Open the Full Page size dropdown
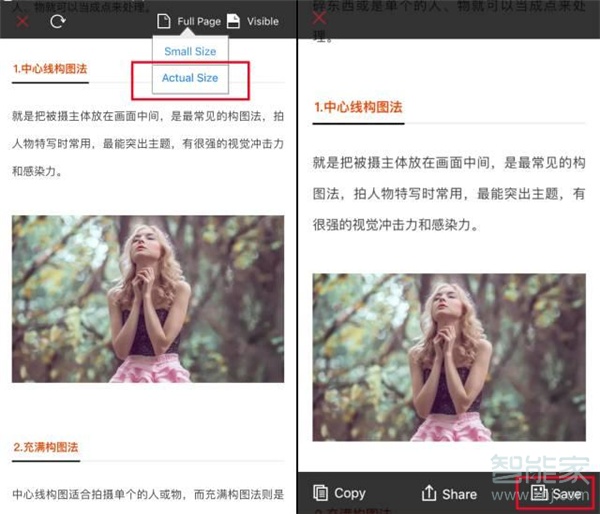 coord(199,21)
